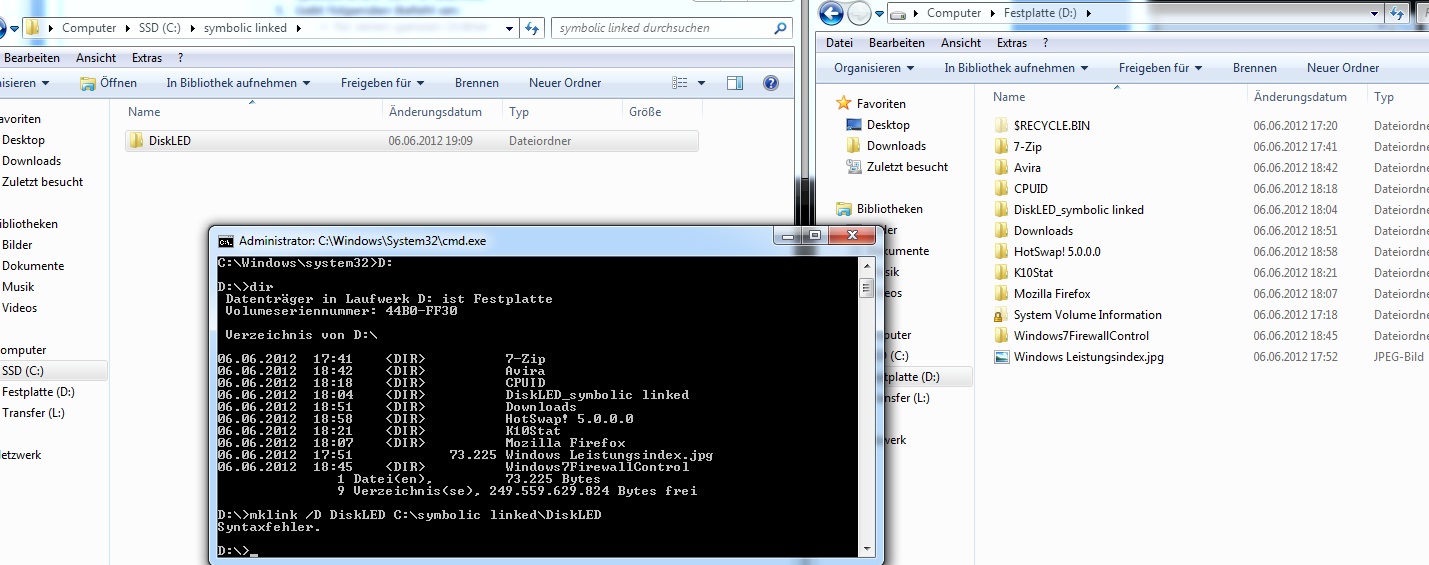Expand 'Freigeben für' in right Explorer toolbar
The height and width of the screenshot is (565, 1429).
point(1160,68)
